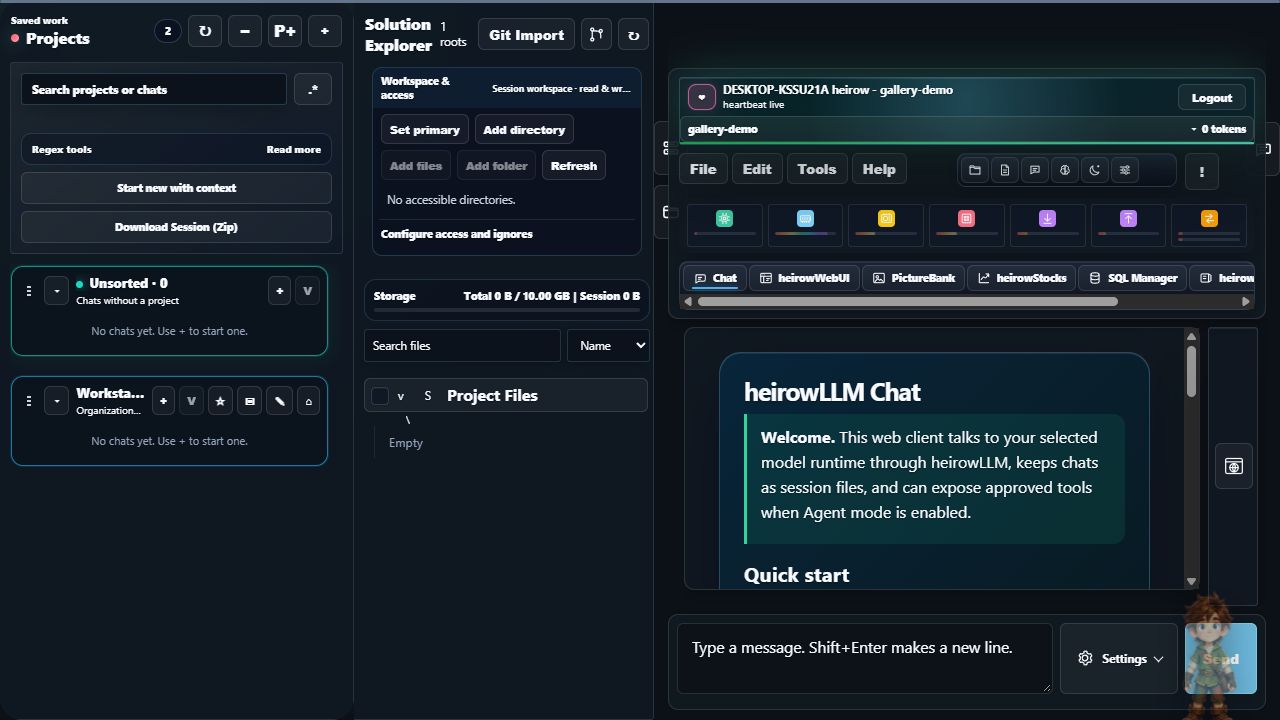The image size is (1280, 720).
Task: Switch to the SQL Manager tab
Action: point(1133,278)
